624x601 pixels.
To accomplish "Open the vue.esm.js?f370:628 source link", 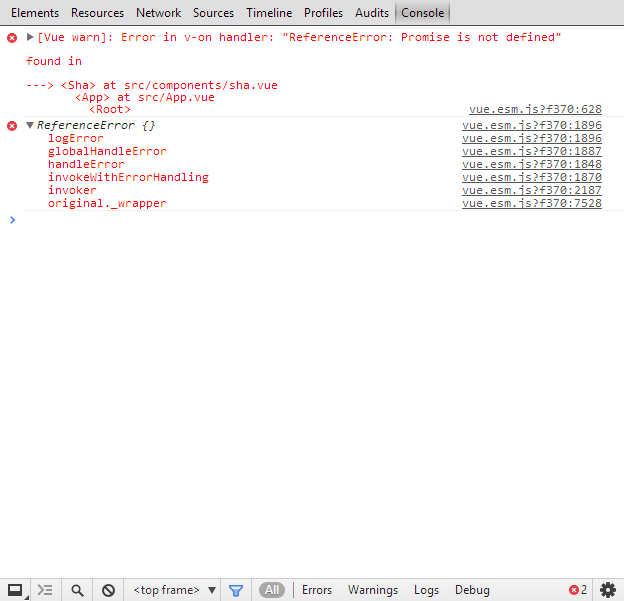I will click(x=535, y=109).
